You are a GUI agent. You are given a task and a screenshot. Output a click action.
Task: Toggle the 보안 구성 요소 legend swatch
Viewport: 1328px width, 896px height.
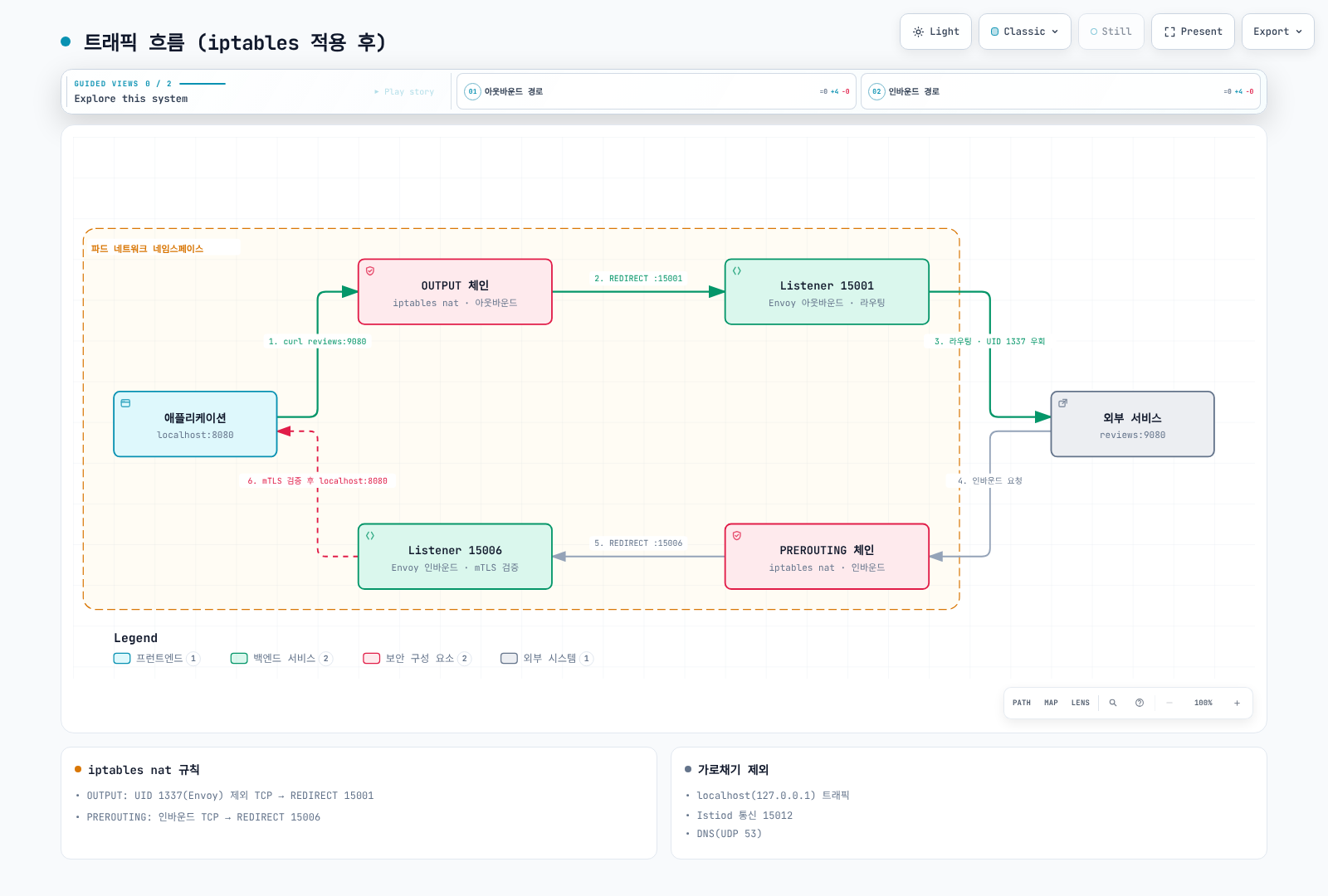371,659
